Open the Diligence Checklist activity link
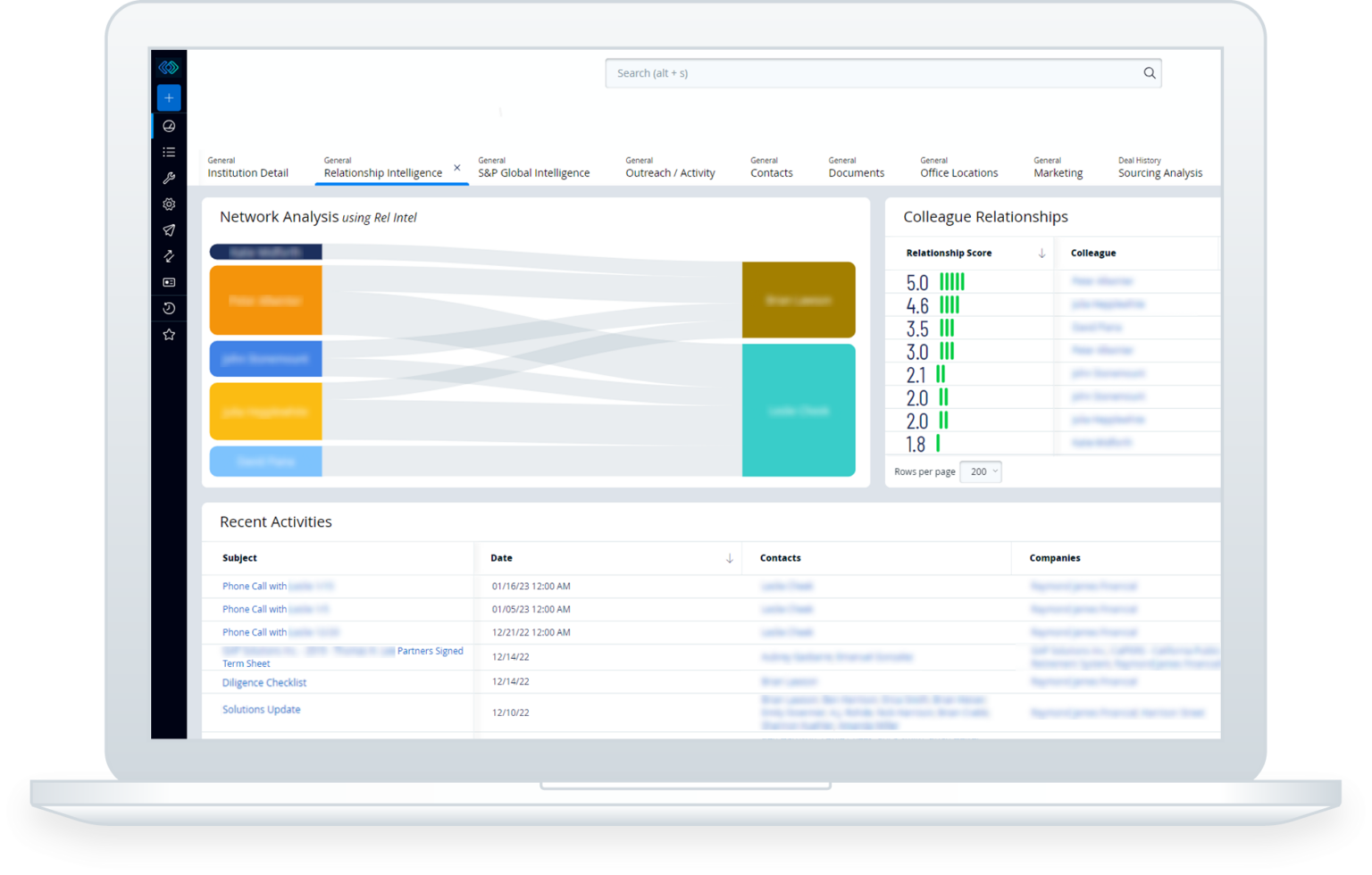 coord(264,683)
